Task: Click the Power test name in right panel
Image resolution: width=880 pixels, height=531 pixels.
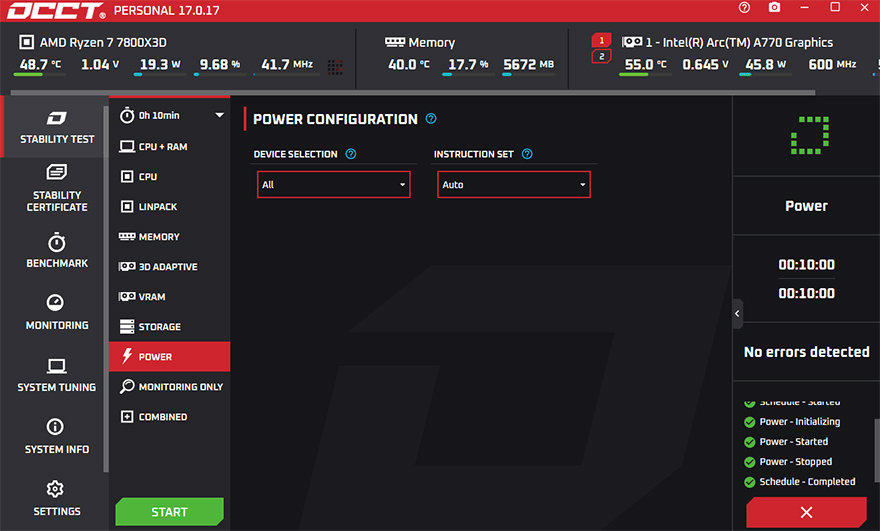Action: (806, 206)
